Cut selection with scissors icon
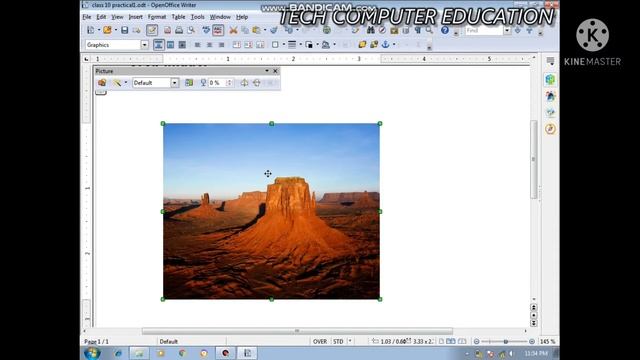Screen dimensions: 640x360 point(233,30)
